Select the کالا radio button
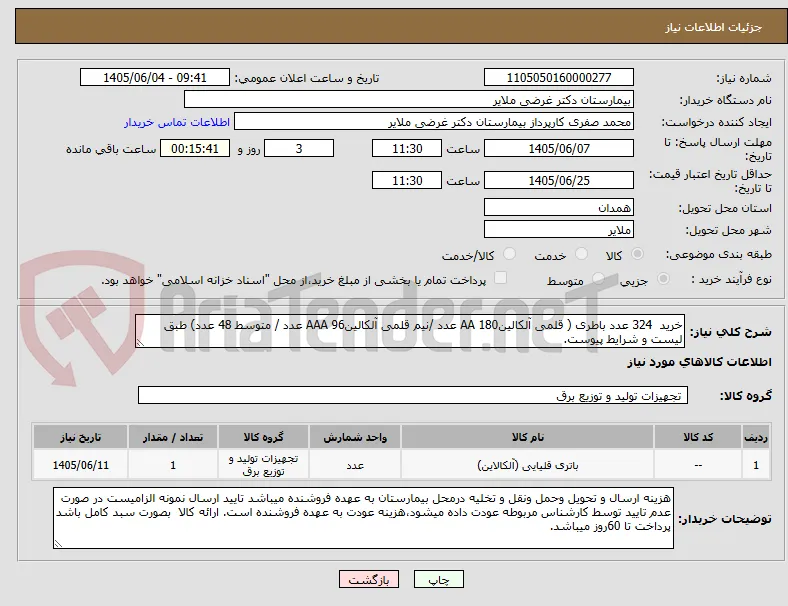788x606 pixels. point(637,254)
